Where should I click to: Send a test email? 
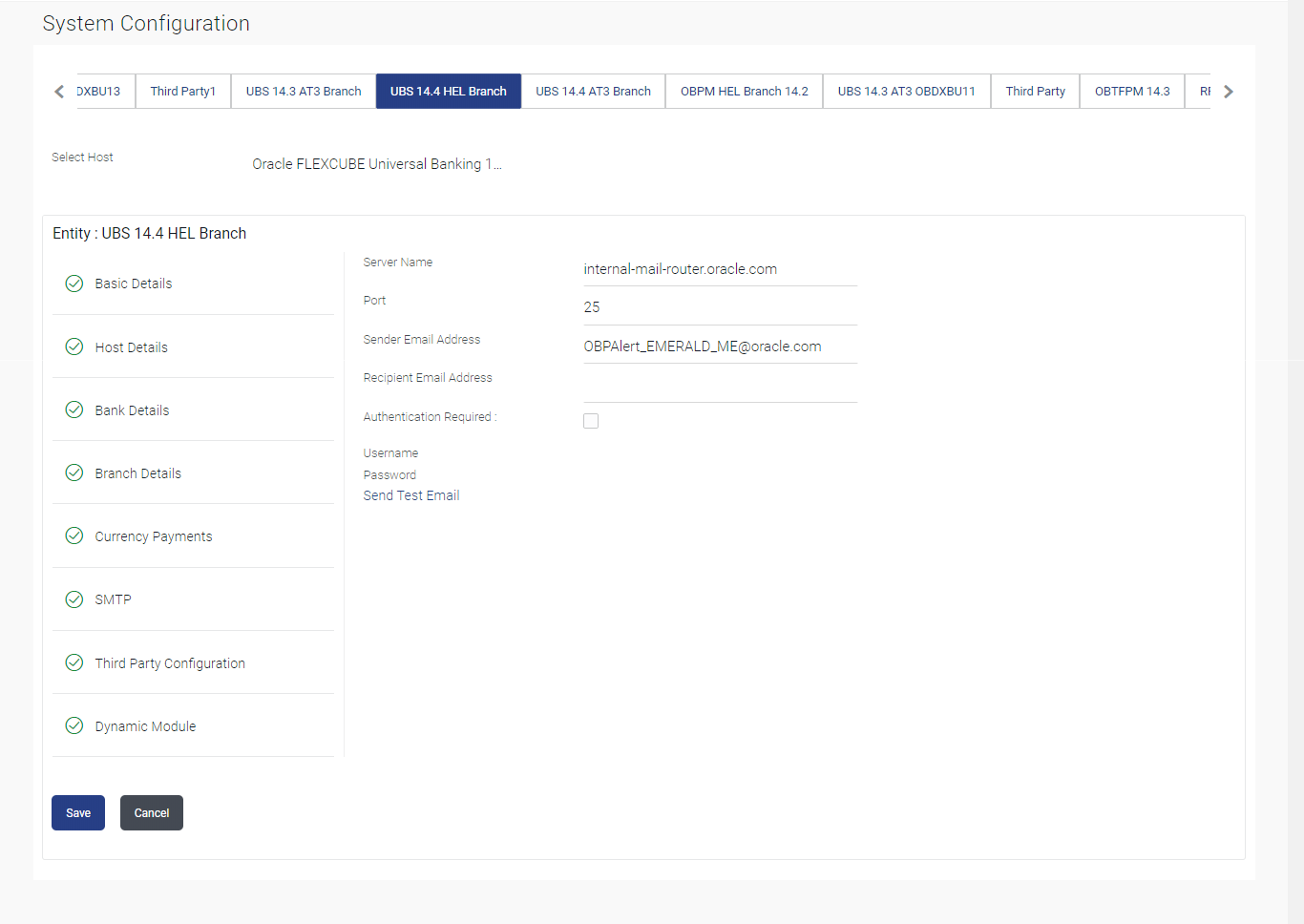[x=411, y=495]
